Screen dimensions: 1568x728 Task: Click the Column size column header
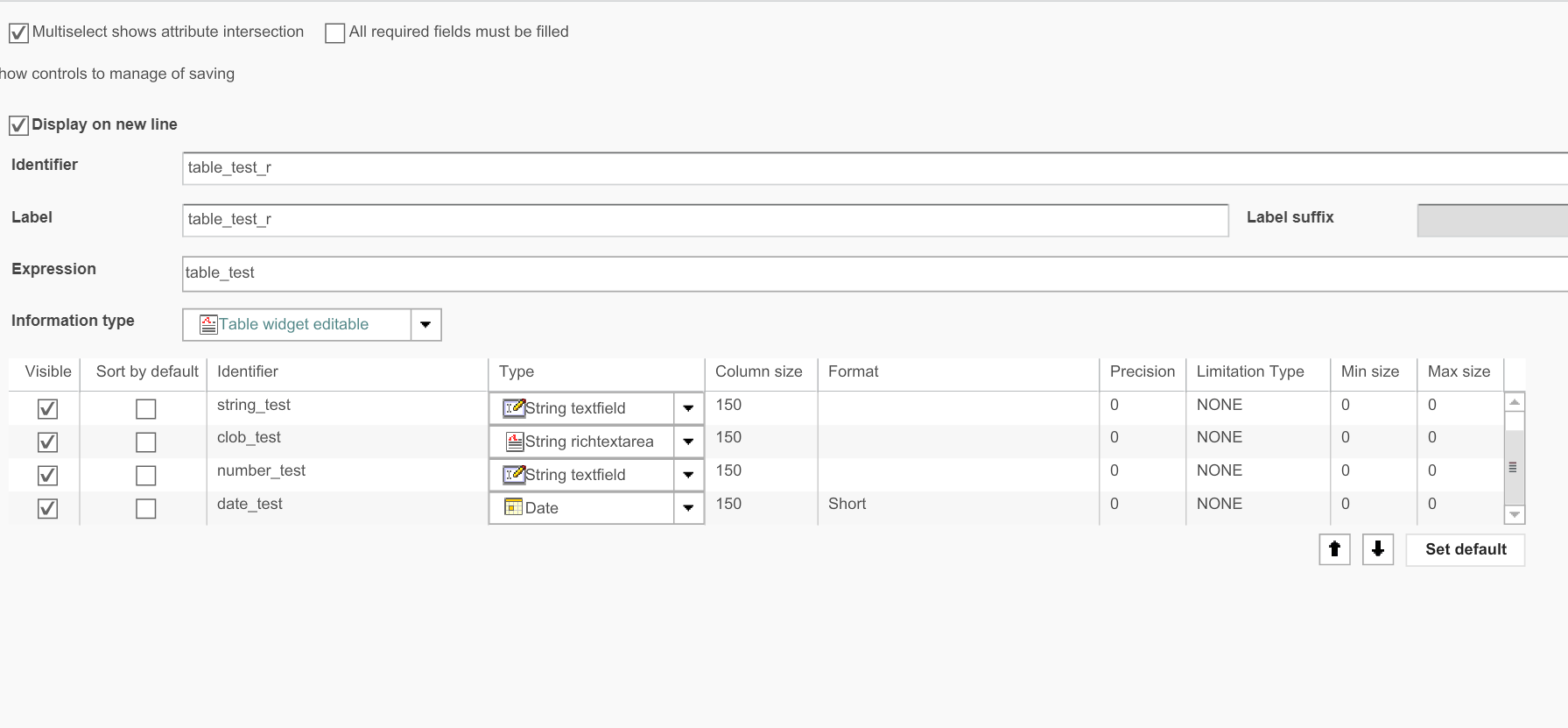(x=758, y=371)
